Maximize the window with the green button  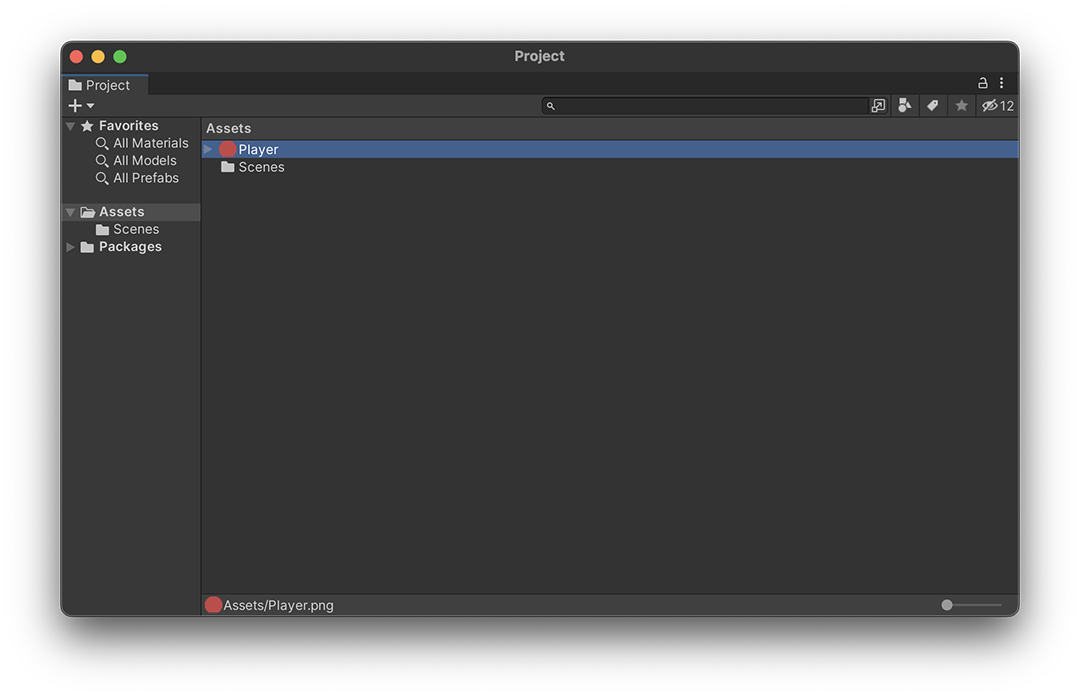[x=120, y=56]
